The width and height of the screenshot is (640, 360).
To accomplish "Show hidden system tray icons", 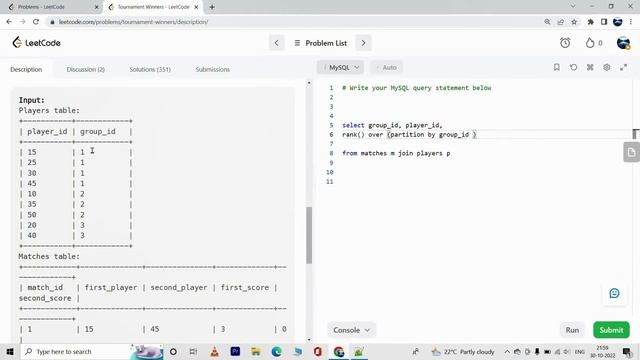I will pos(507,351).
